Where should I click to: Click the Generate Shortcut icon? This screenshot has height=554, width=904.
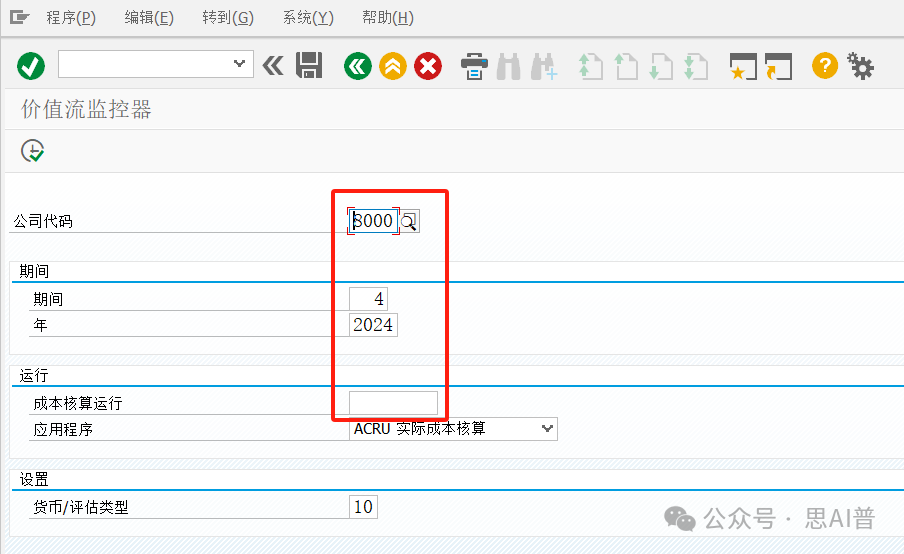pos(778,66)
